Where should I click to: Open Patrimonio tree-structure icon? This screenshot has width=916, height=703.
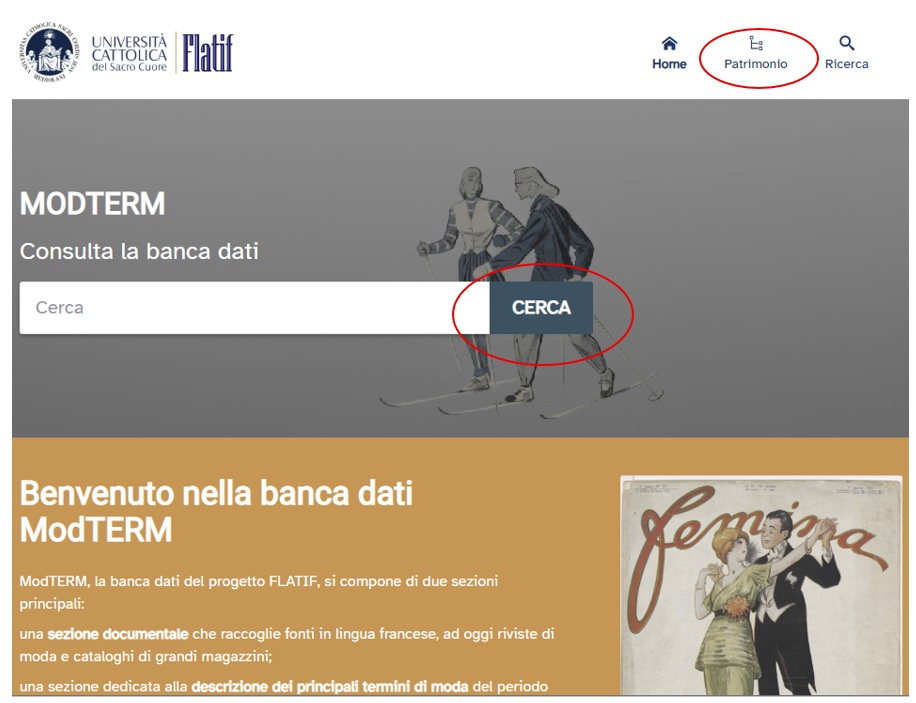tap(756, 43)
